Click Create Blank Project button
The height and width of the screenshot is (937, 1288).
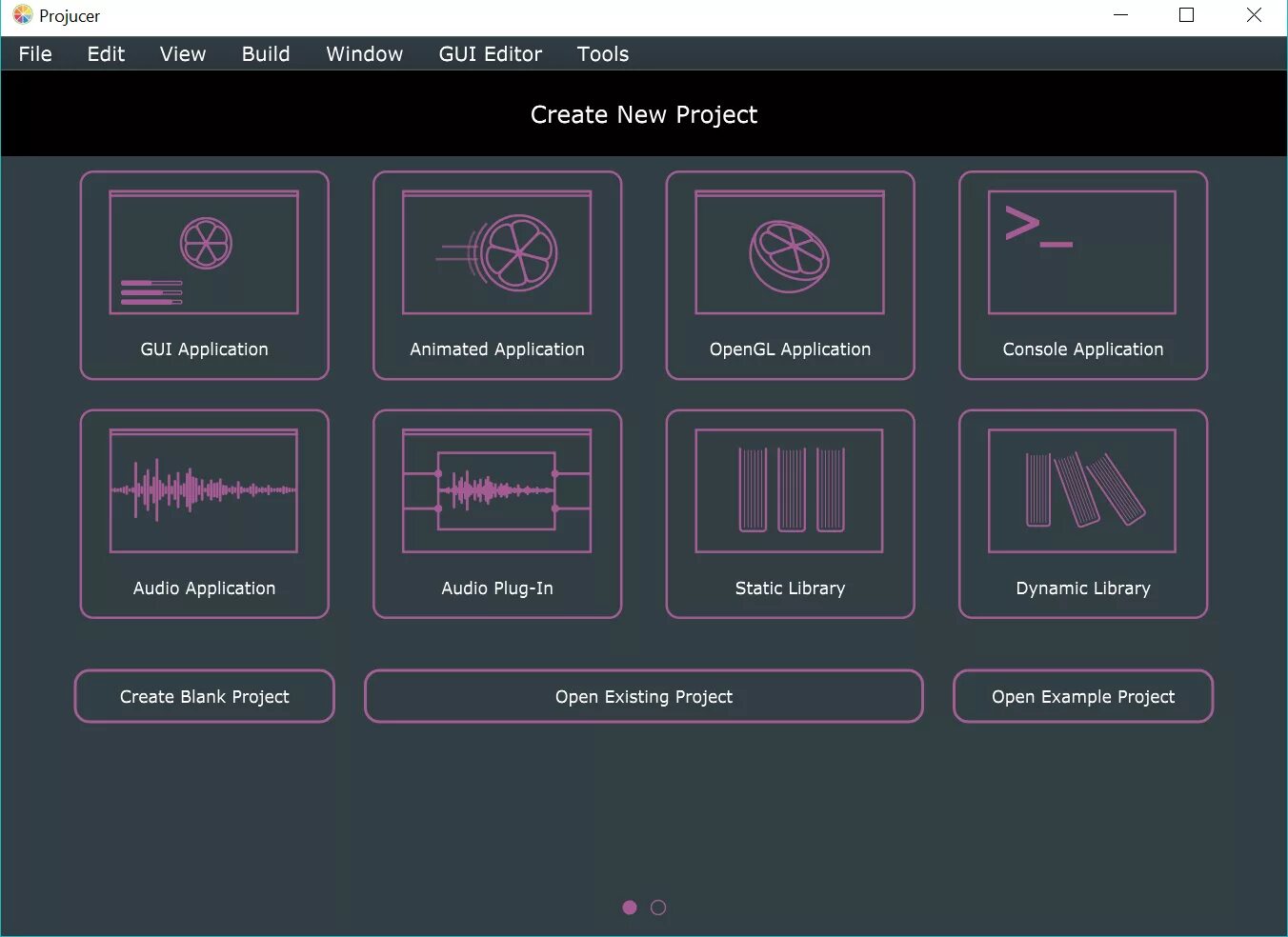(x=205, y=696)
